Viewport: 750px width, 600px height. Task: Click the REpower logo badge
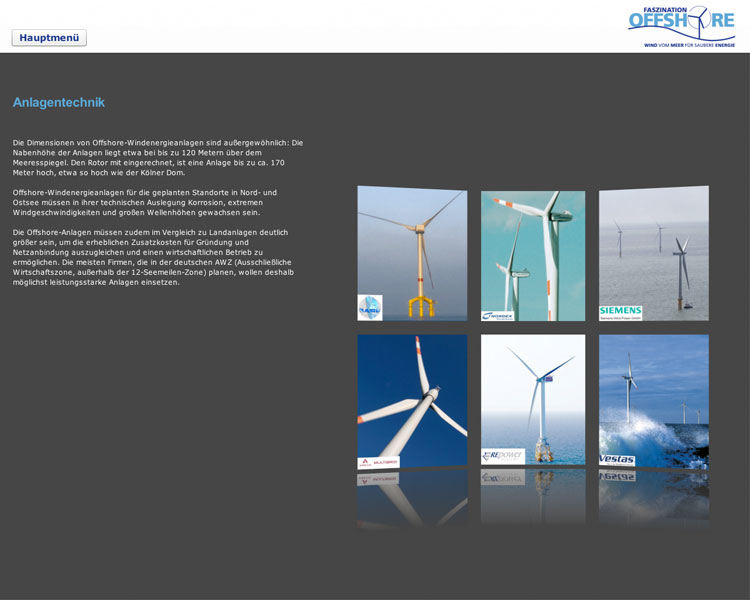502,455
